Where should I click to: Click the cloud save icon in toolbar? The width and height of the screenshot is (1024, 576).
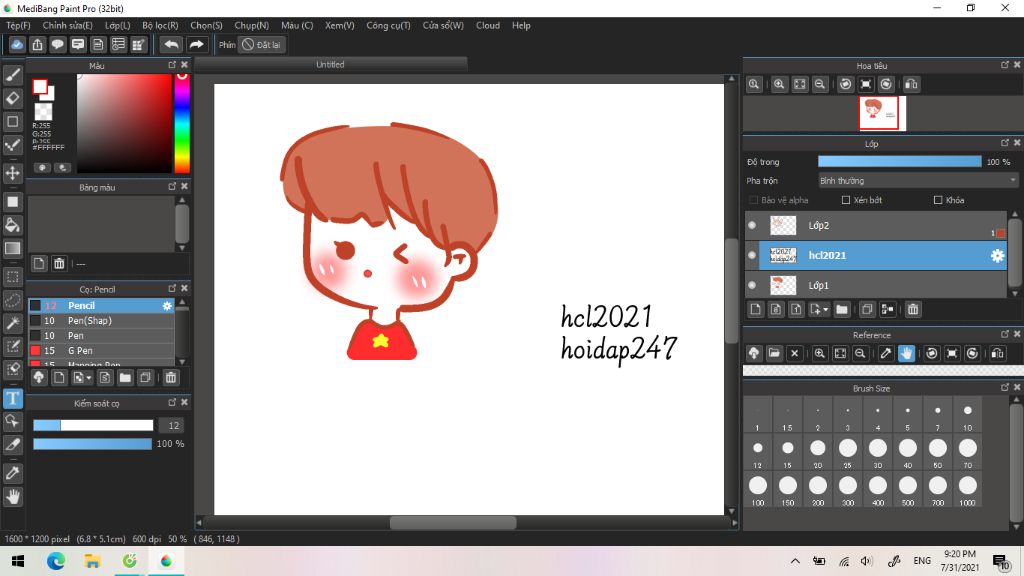pos(17,44)
